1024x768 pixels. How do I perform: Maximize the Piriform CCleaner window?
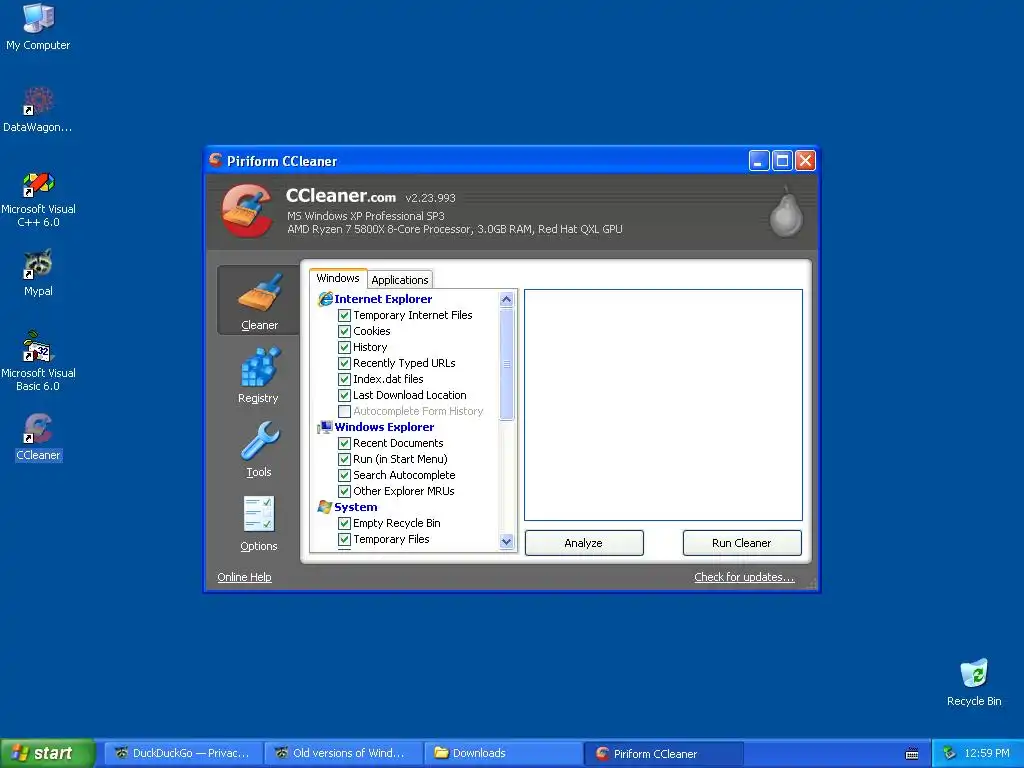[782, 161]
